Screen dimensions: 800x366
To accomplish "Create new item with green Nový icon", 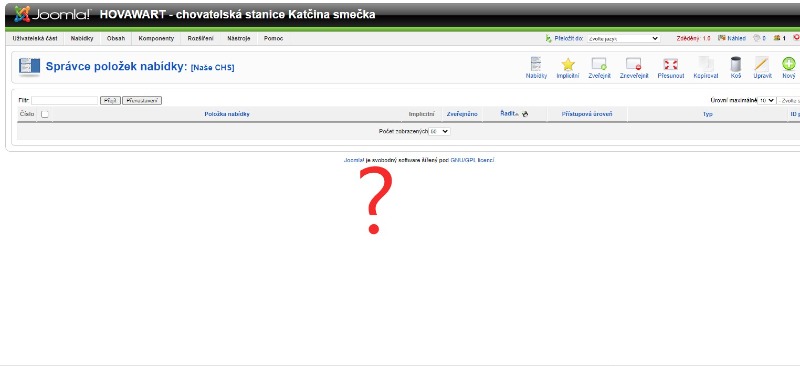I will 788,68.
